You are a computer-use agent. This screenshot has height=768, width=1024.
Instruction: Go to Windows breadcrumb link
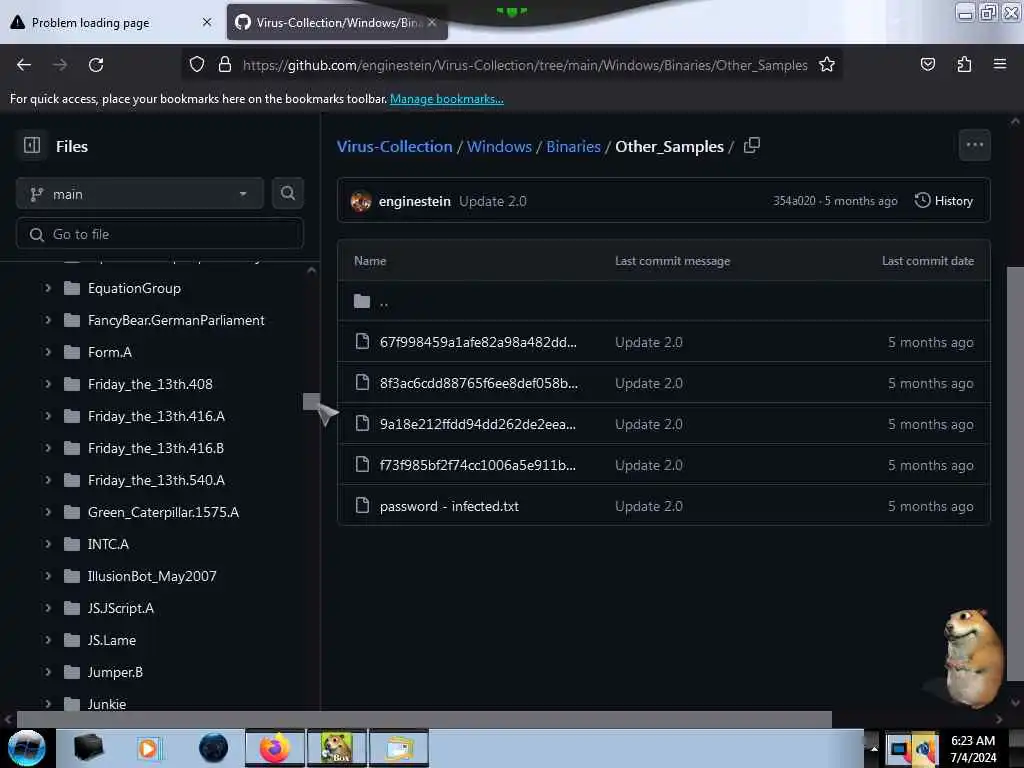[499, 146]
